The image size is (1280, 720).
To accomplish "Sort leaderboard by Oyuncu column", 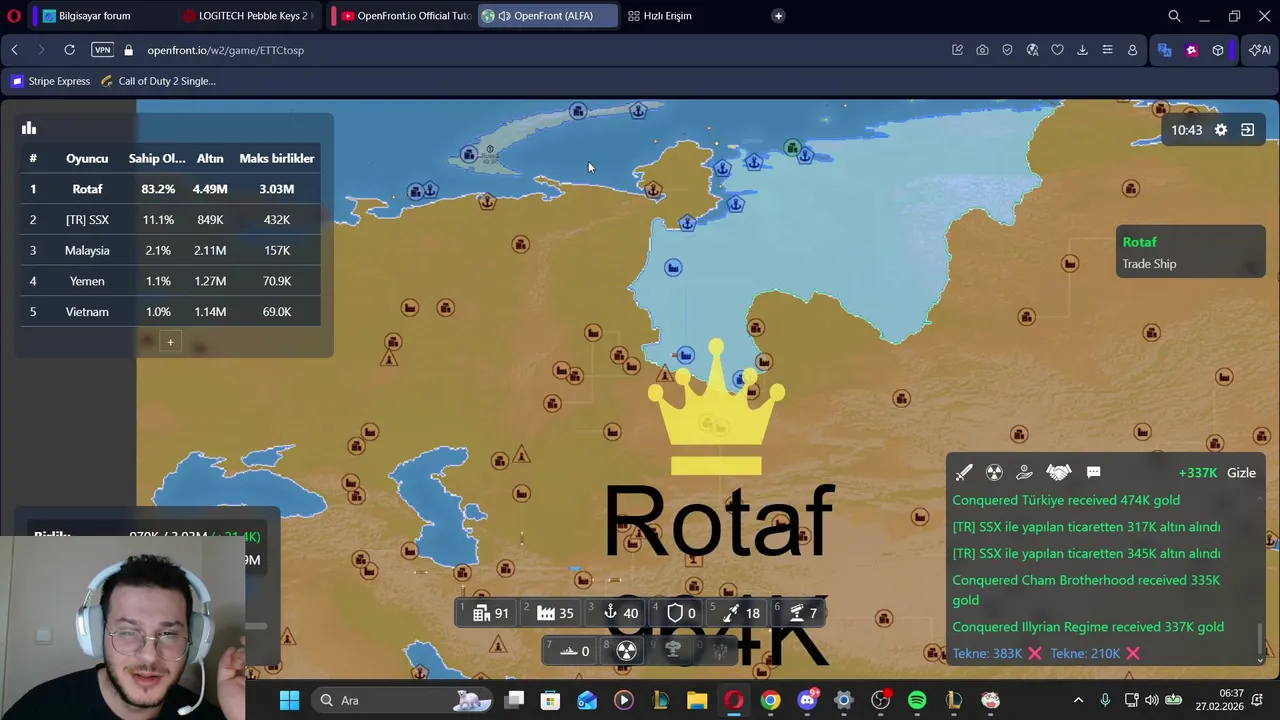I will point(87,158).
